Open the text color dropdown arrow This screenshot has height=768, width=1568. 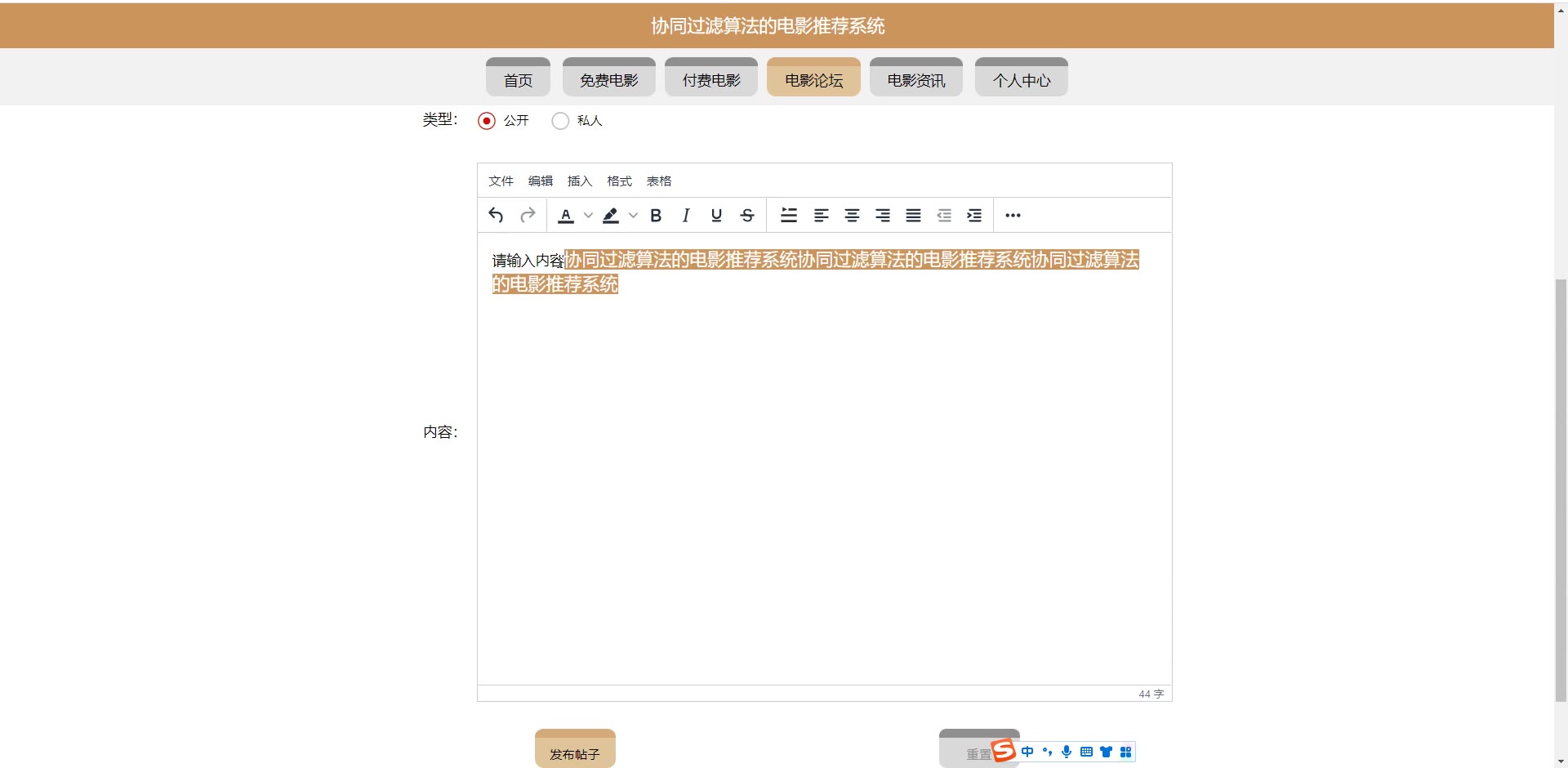[x=588, y=215]
